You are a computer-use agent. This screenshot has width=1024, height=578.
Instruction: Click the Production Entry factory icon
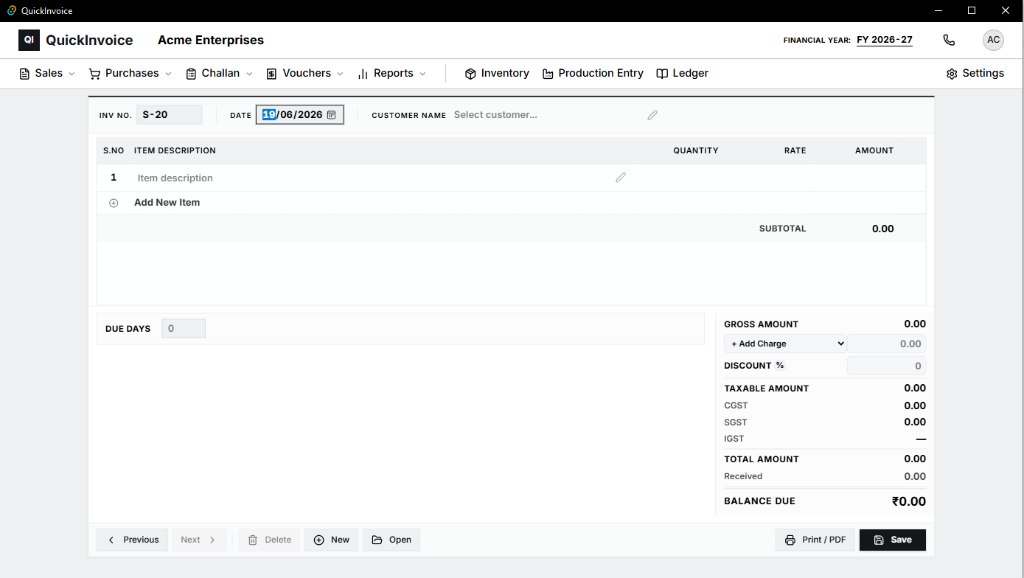(x=548, y=74)
